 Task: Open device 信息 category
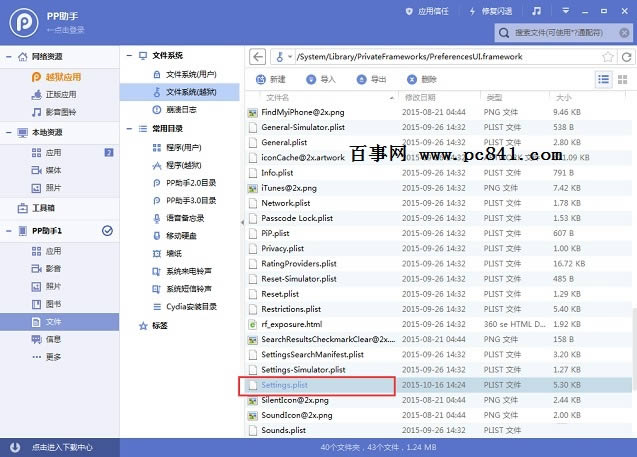(46, 339)
